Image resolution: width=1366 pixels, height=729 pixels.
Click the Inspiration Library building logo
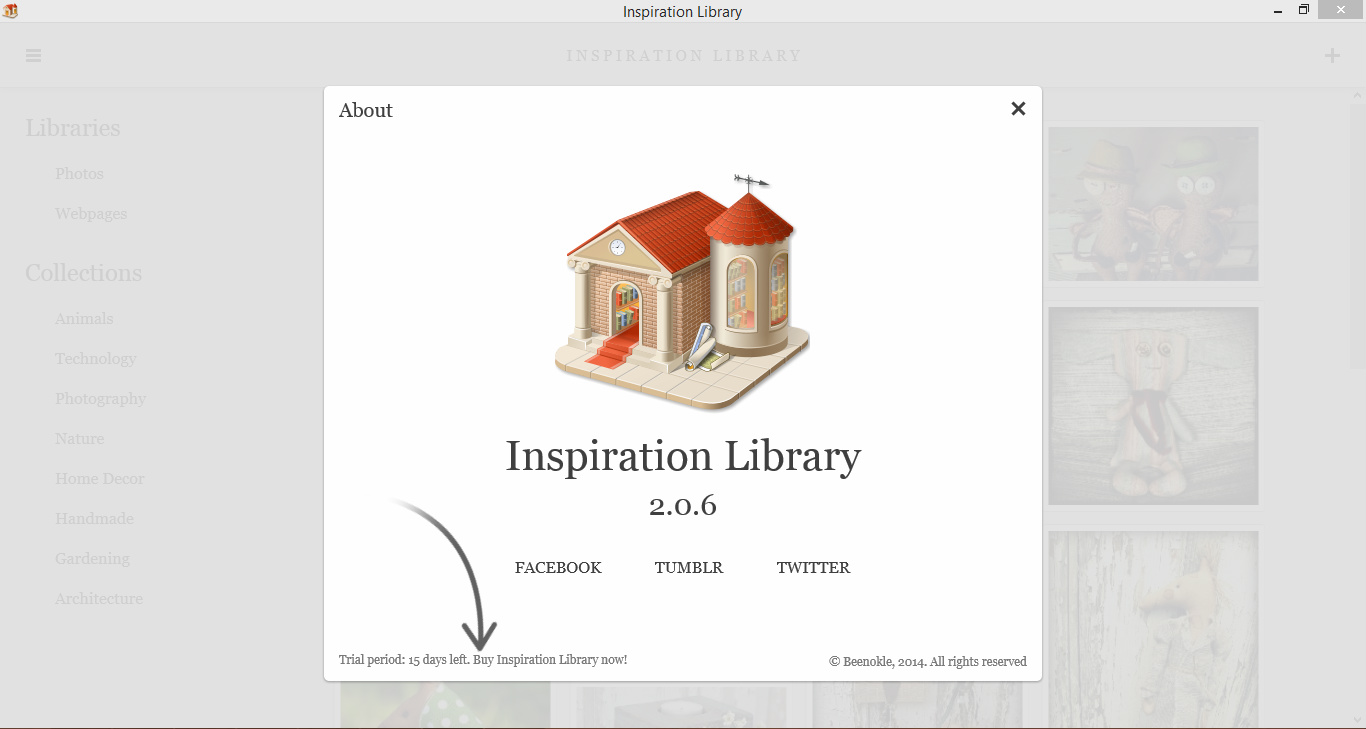point(683,291)
